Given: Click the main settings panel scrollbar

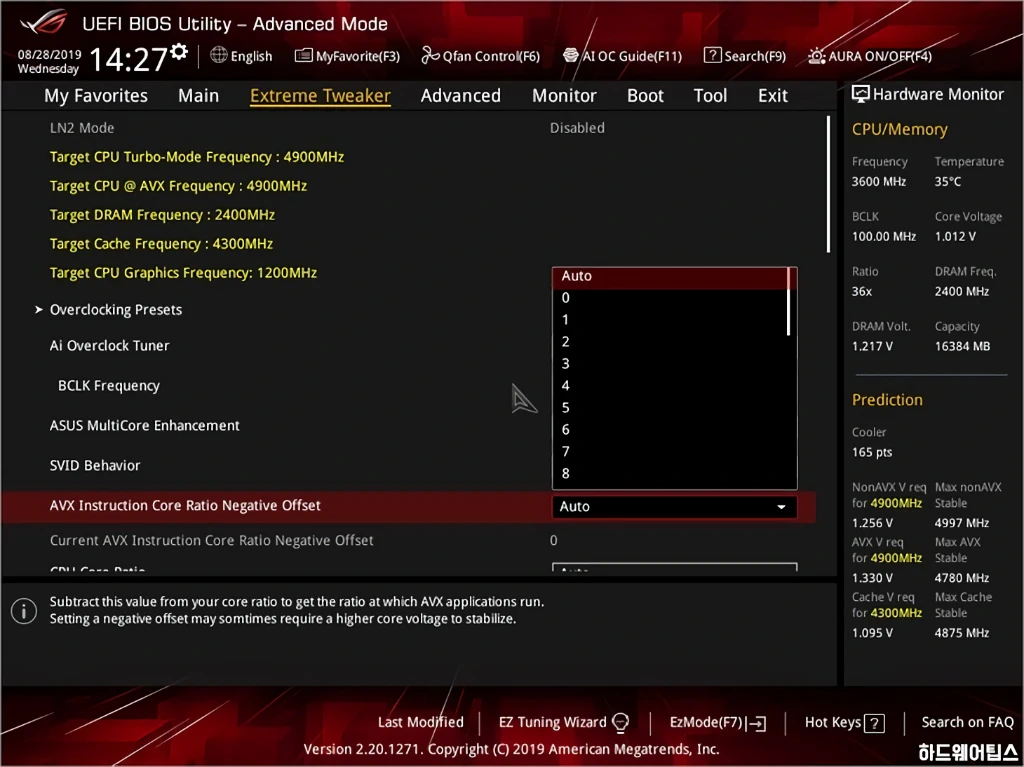Looking at the screenshot, I should click(x=828, y=184).
